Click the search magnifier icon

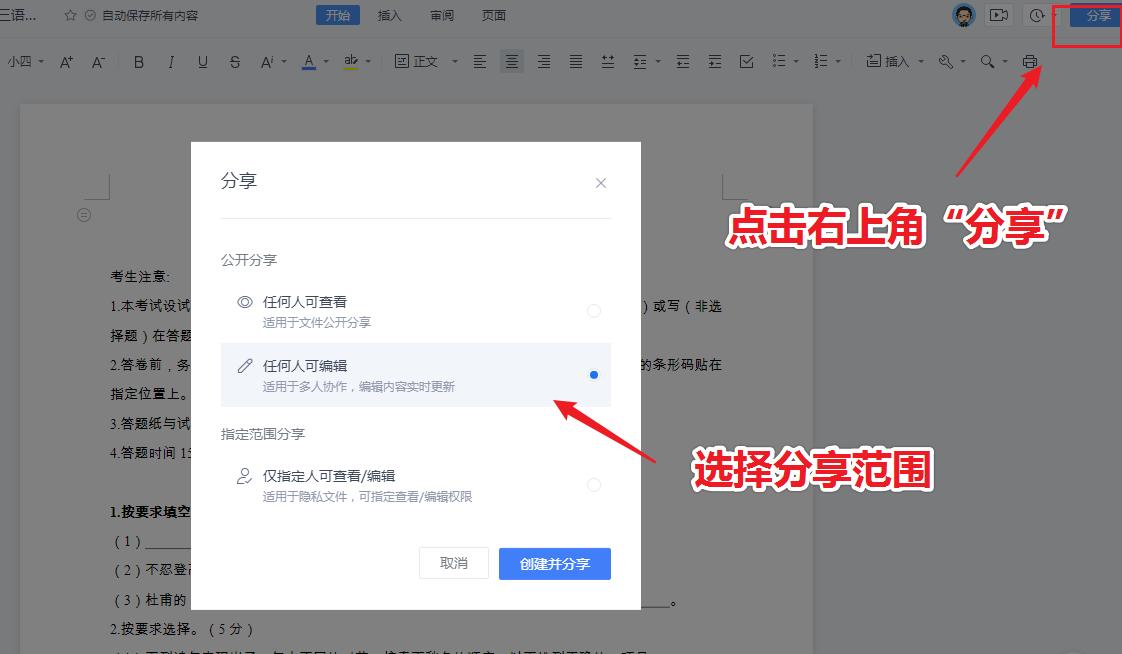pos(988,61)
